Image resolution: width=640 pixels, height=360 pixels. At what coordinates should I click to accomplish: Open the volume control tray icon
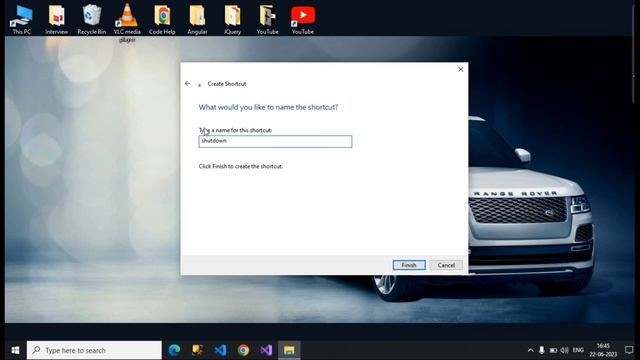pos(564,350)
